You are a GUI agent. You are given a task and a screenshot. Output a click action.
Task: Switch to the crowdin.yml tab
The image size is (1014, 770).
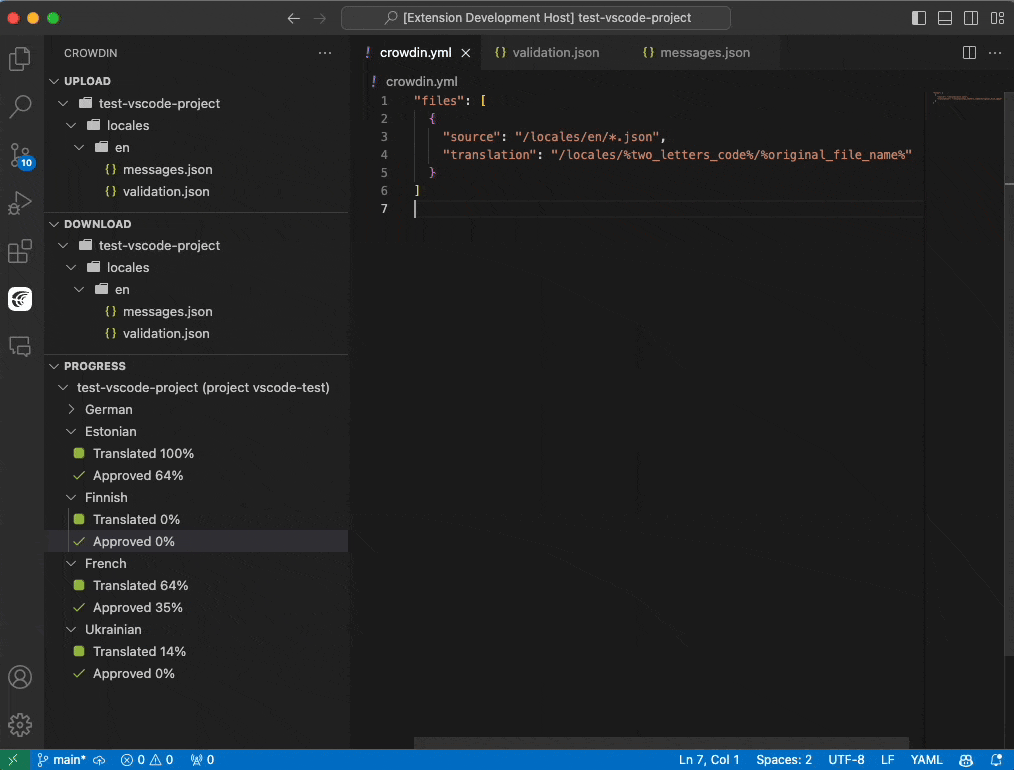415,53
